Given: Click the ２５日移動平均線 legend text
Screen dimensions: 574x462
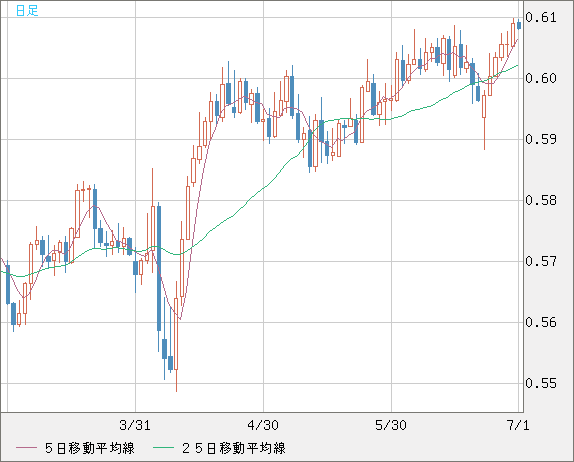Looking at the screenshot, I should [234, 448].
